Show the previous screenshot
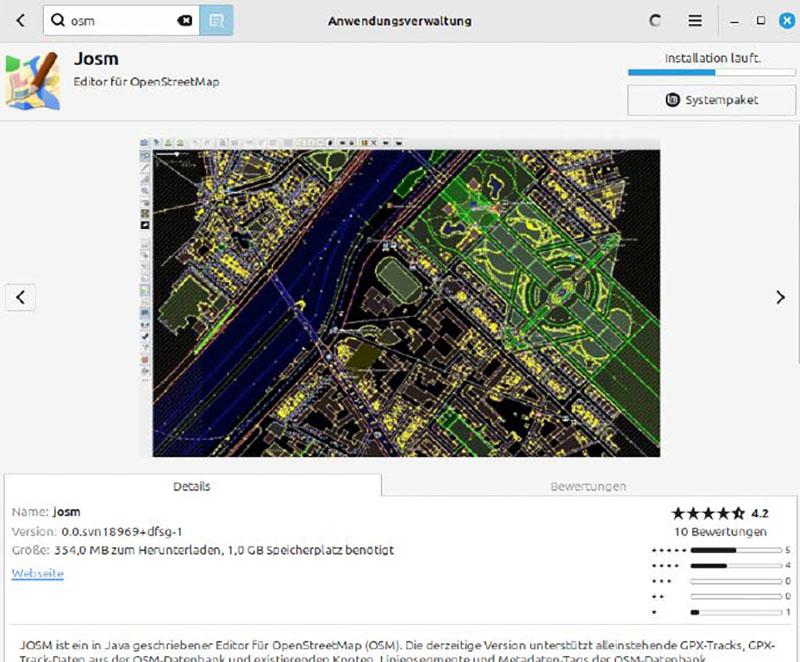Viewport: 800px width, 662px height. tap(20, 296)
